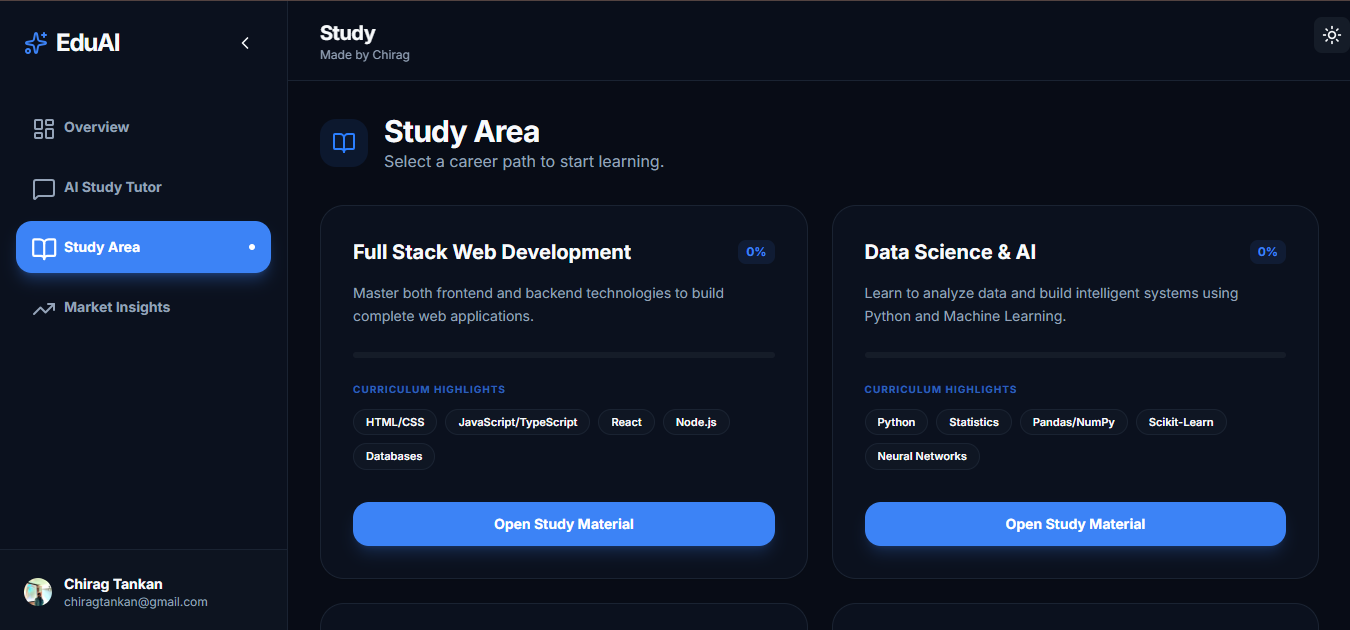Image resolution: width=1350 pixels, height=630 pixels.
Task: Open Study Material for Data Science & AI
Action: point(1075,524)
